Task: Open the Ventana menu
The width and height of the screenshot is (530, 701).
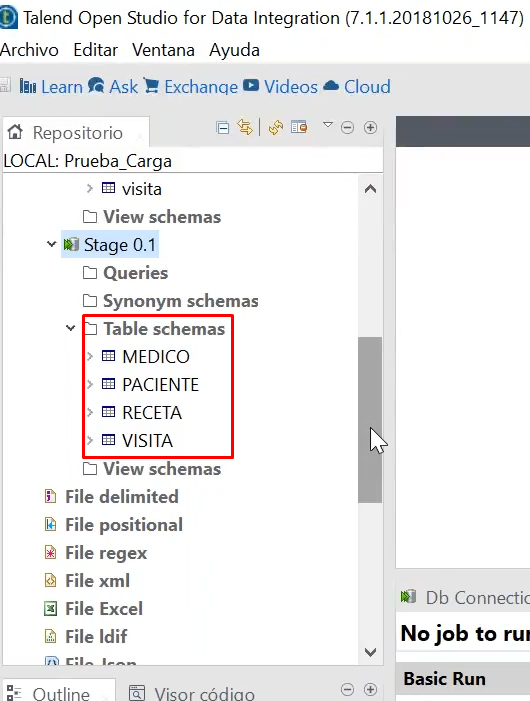Action: point(163,50)
